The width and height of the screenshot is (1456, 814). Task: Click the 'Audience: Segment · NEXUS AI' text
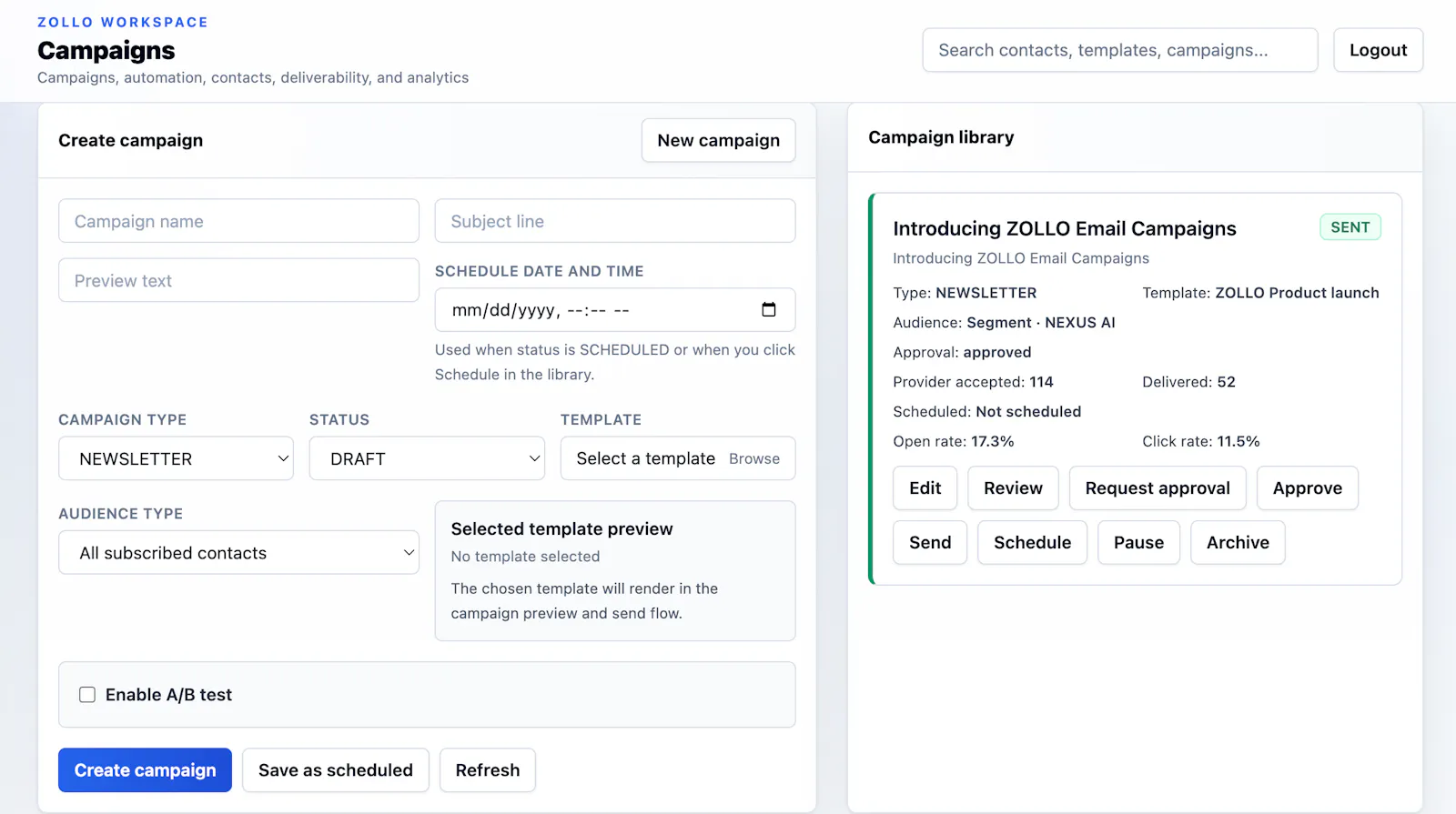tap(1004, 323)
